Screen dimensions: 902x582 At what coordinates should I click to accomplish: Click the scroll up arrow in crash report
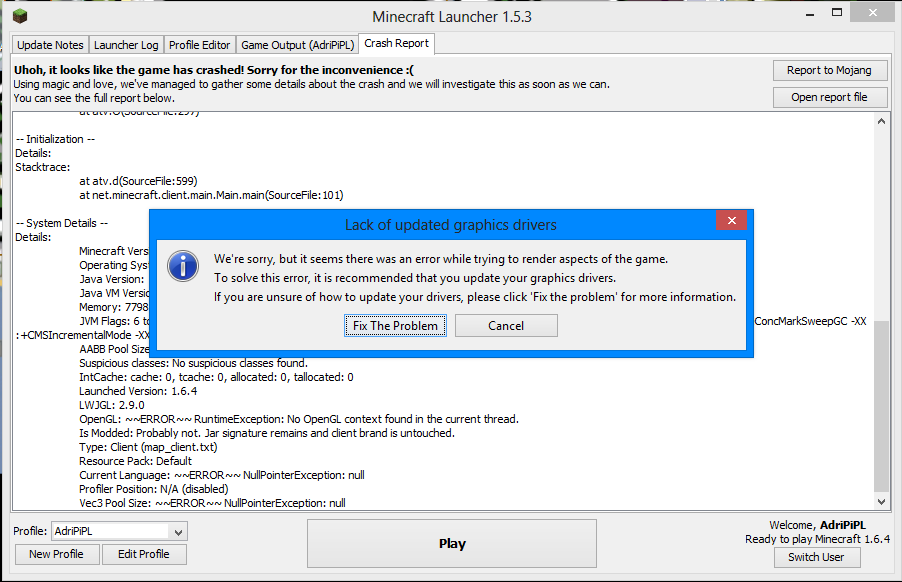coord(881,121)
